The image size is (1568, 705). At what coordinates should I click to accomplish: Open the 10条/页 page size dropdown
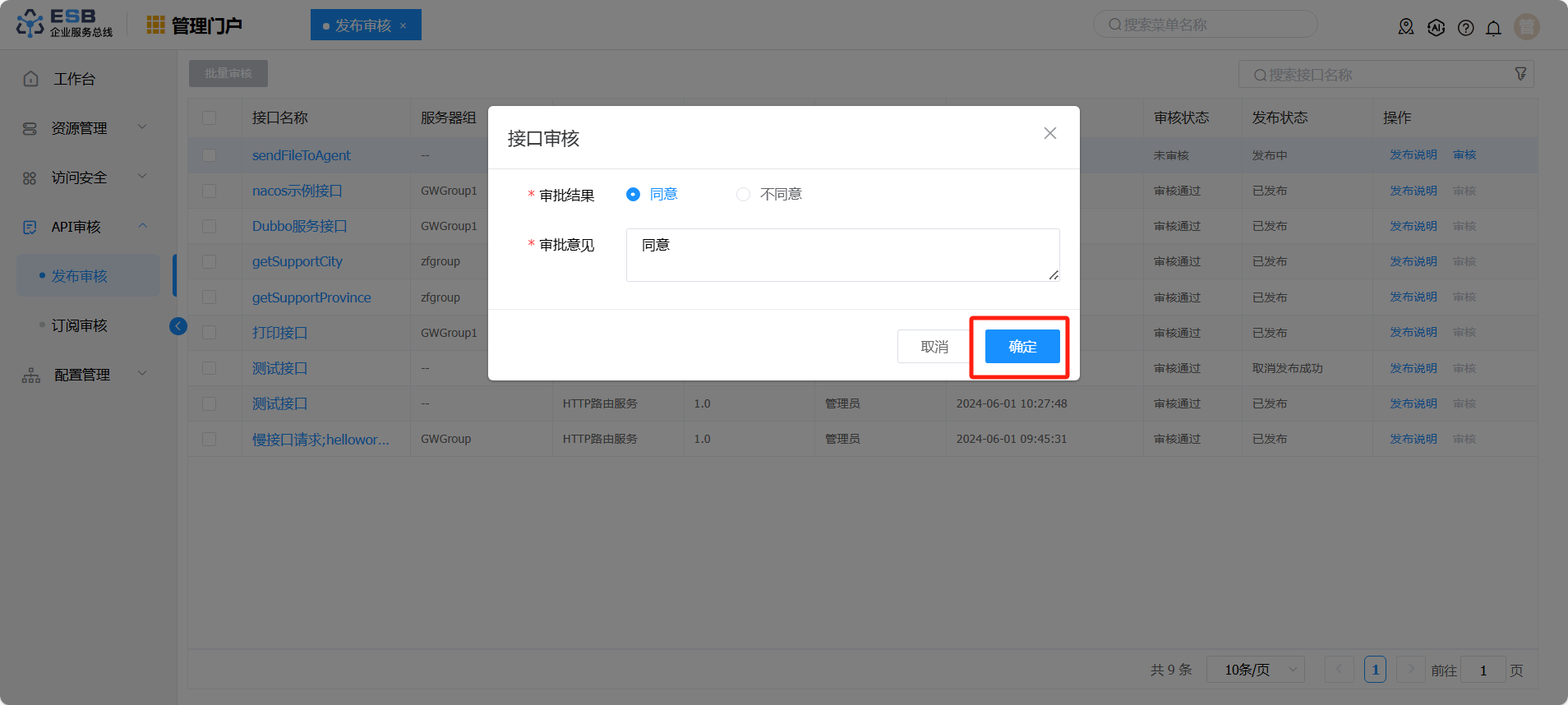click(x=1255, y=670)
